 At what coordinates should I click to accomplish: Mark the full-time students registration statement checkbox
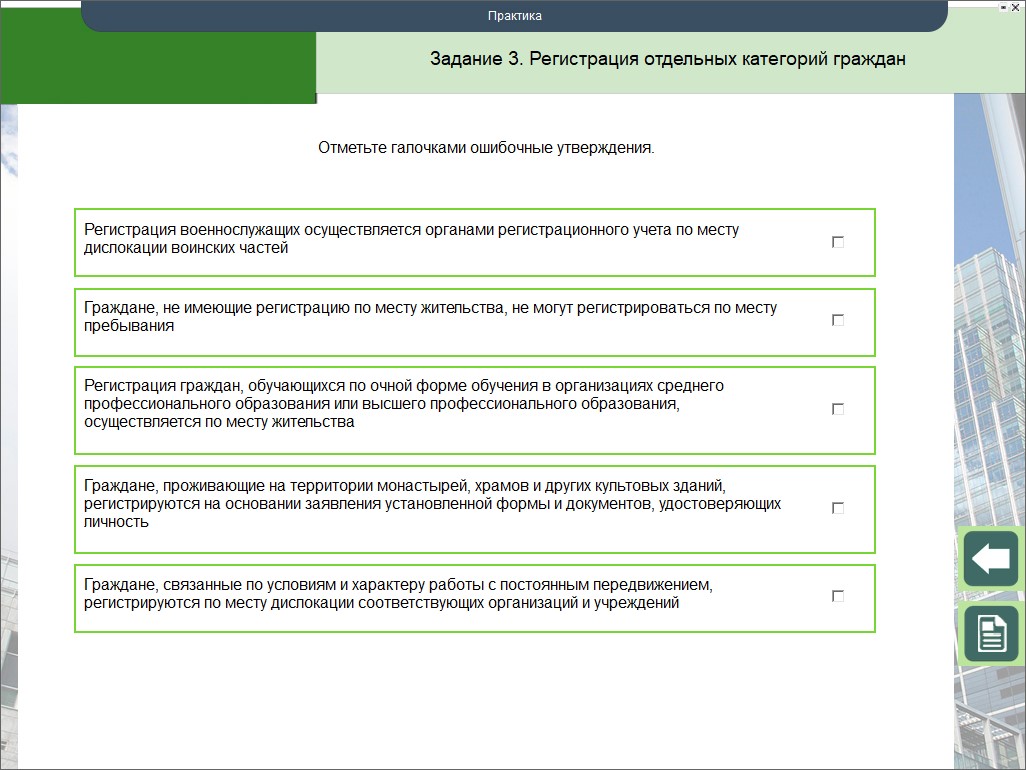pyautogui.click(x=838, y=409)
